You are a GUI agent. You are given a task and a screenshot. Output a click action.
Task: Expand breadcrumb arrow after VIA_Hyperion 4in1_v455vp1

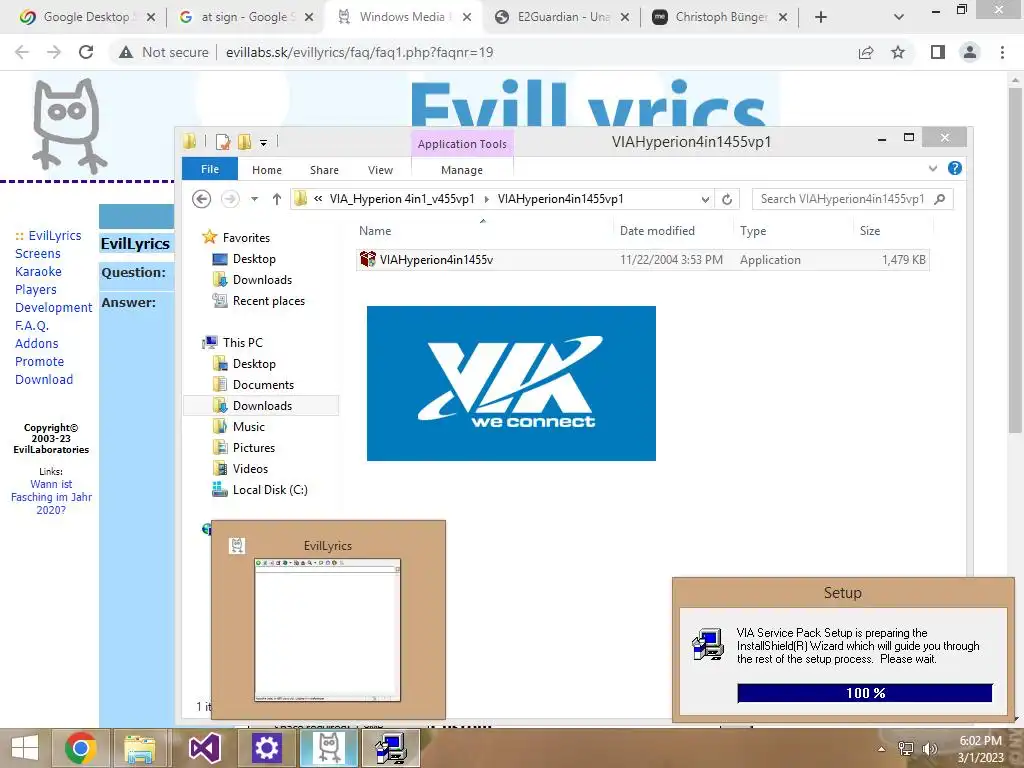pos(487,199)
